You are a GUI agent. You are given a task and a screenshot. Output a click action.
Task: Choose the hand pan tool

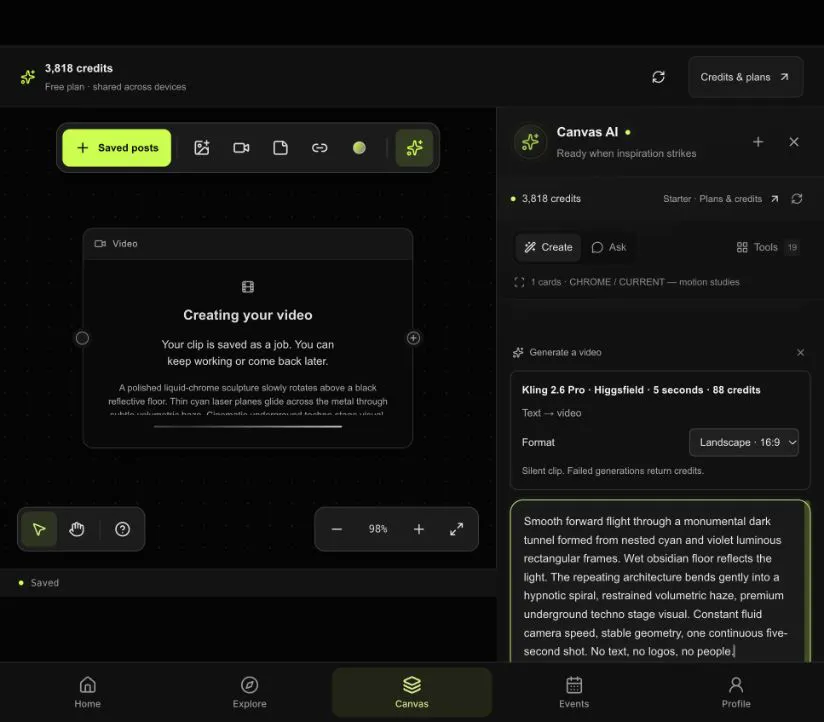pos(77,529)
